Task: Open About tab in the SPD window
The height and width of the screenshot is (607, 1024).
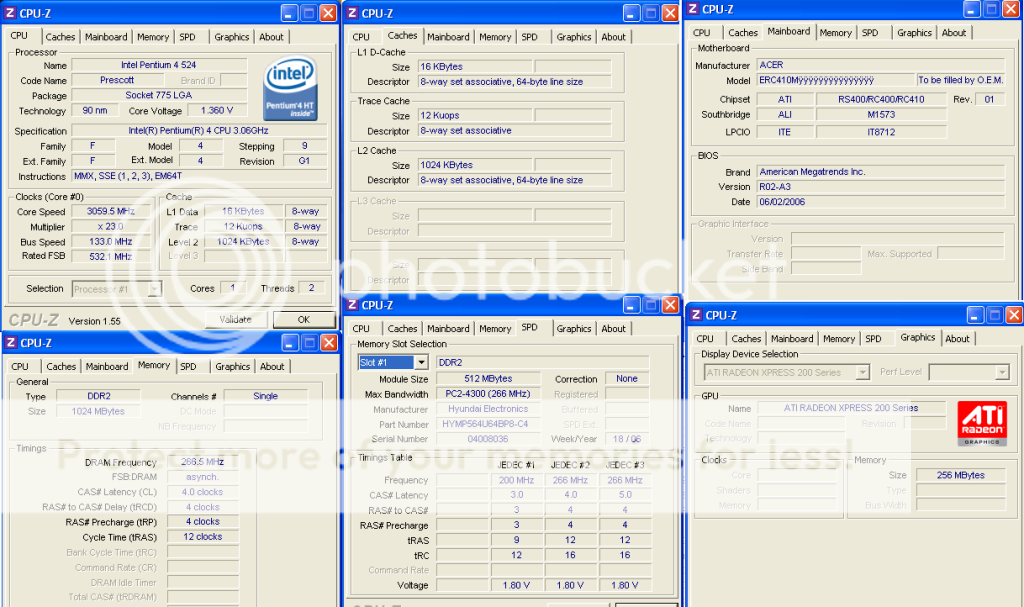Action: pos(613,329)
